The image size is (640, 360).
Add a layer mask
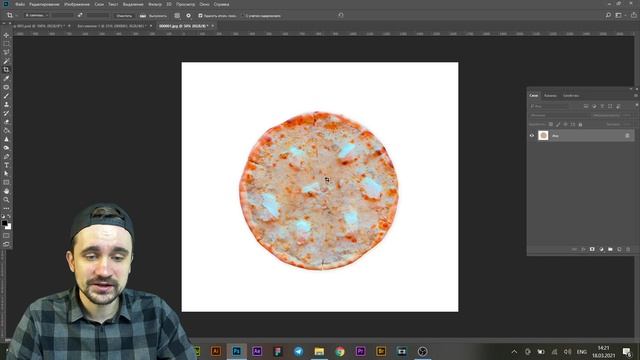pyautogui.click(x=592, y=249)
